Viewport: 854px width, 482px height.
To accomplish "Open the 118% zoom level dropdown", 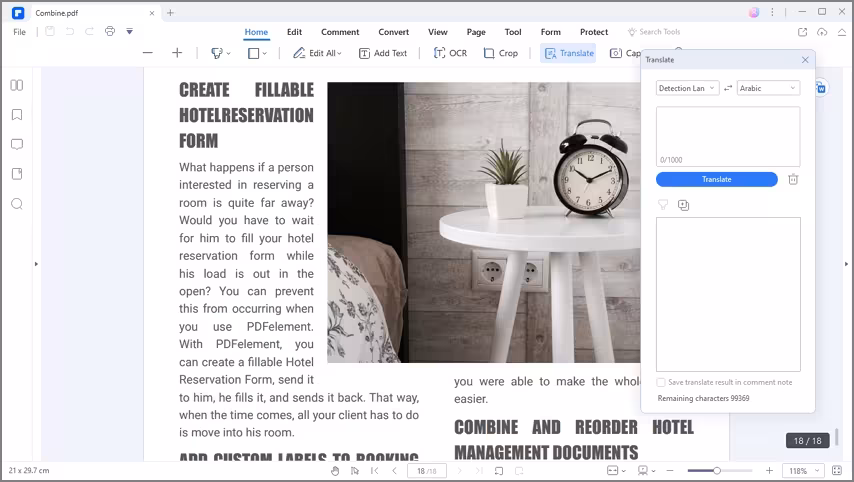I will 803,471.
